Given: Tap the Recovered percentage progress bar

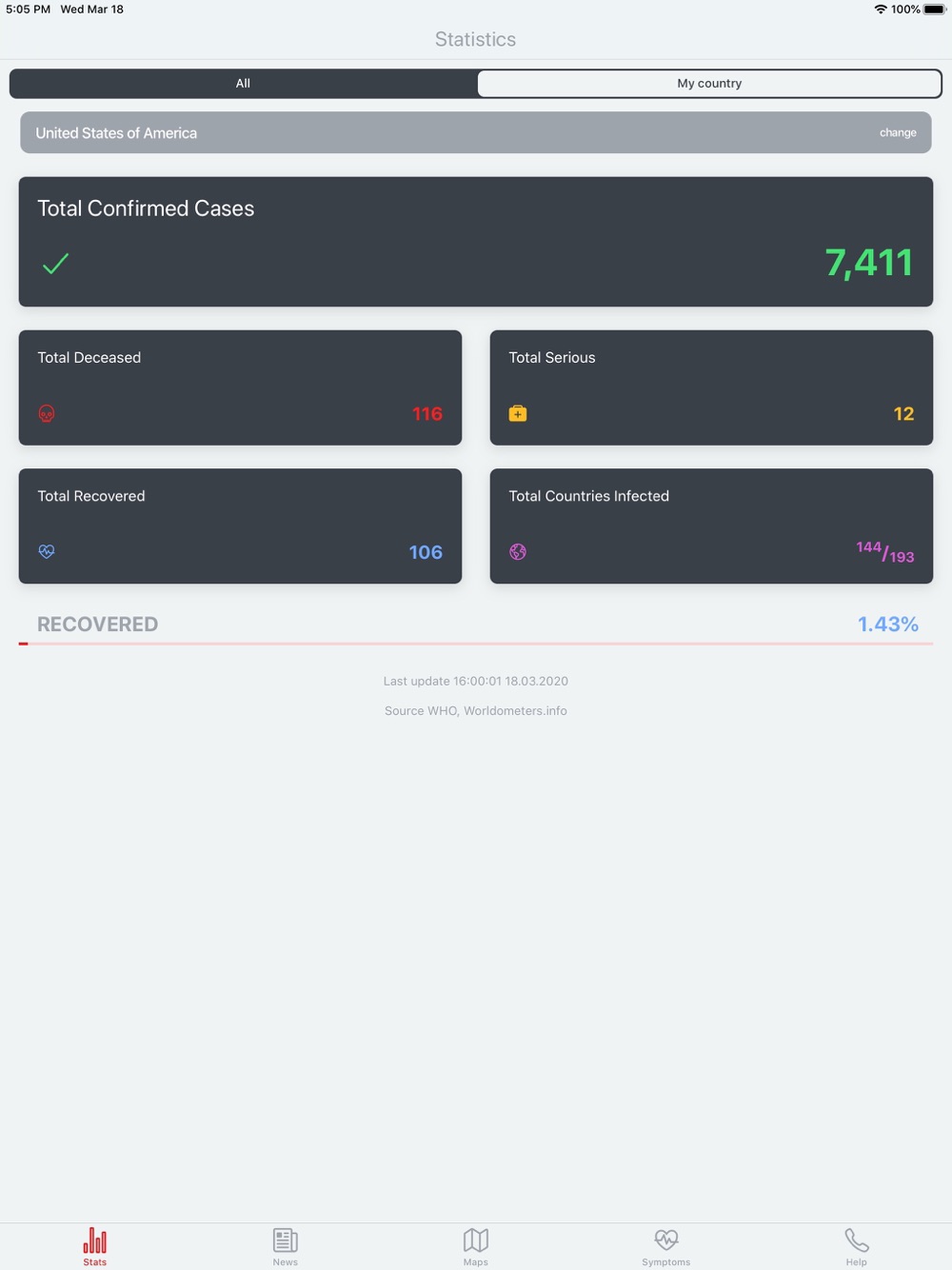Looking at the screenshot, I should [x=476, y=644].
